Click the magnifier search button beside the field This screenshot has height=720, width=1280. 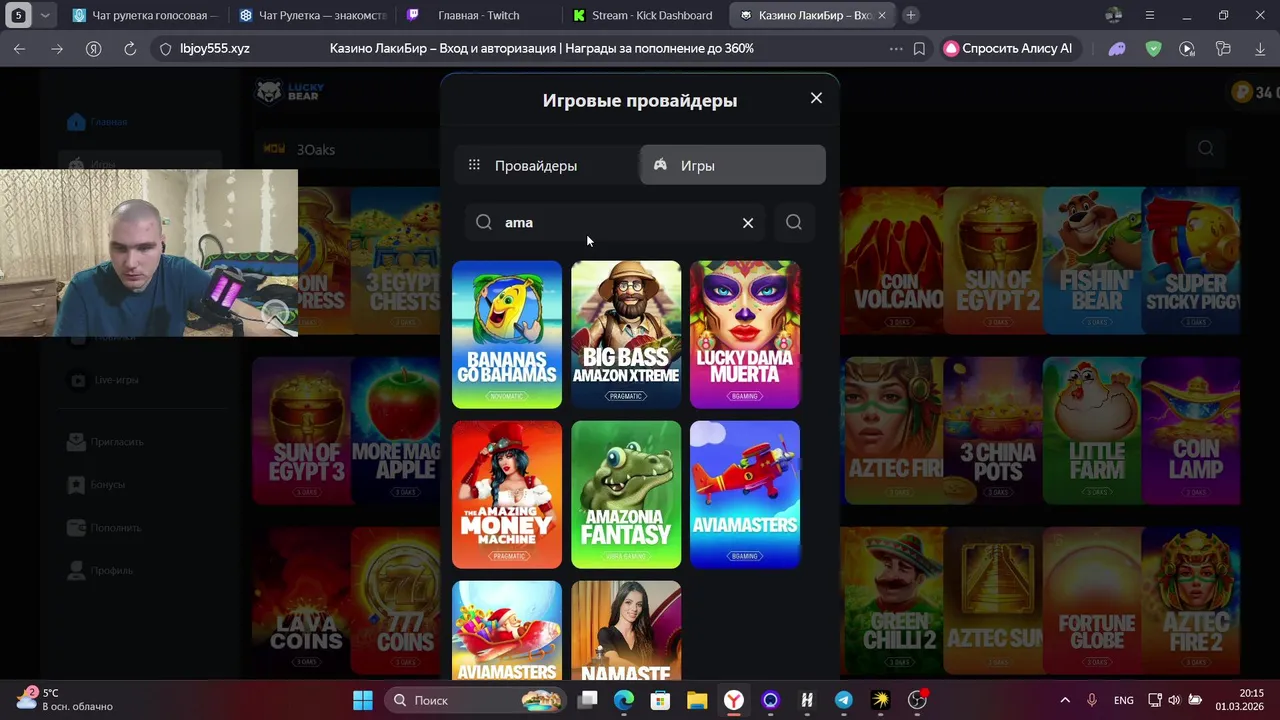click(794, 223)
